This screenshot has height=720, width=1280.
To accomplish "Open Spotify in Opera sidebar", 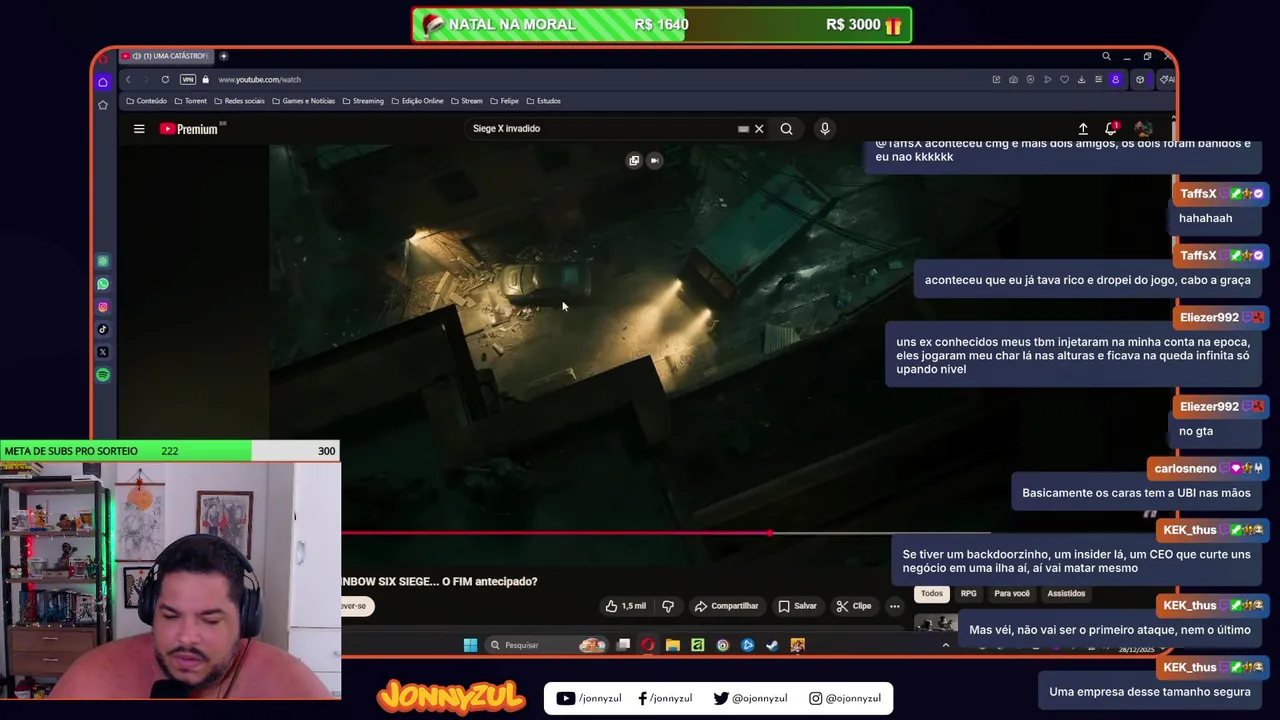I will (103, 375).
